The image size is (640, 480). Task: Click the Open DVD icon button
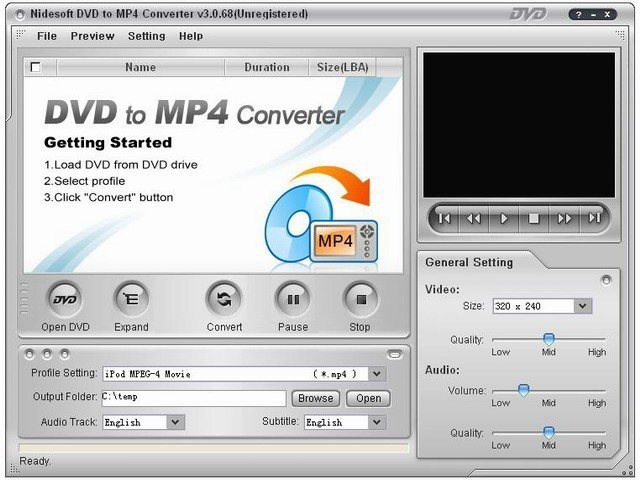(65, 300)
